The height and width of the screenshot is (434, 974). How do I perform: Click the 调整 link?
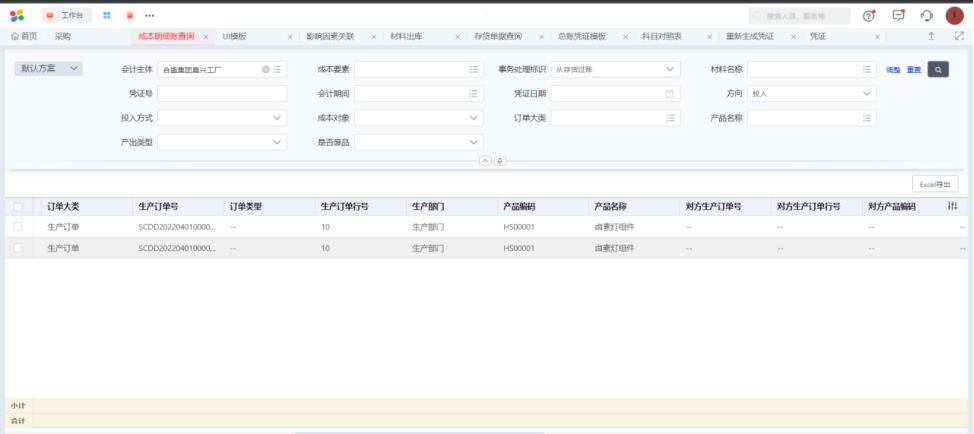point(893,70)
